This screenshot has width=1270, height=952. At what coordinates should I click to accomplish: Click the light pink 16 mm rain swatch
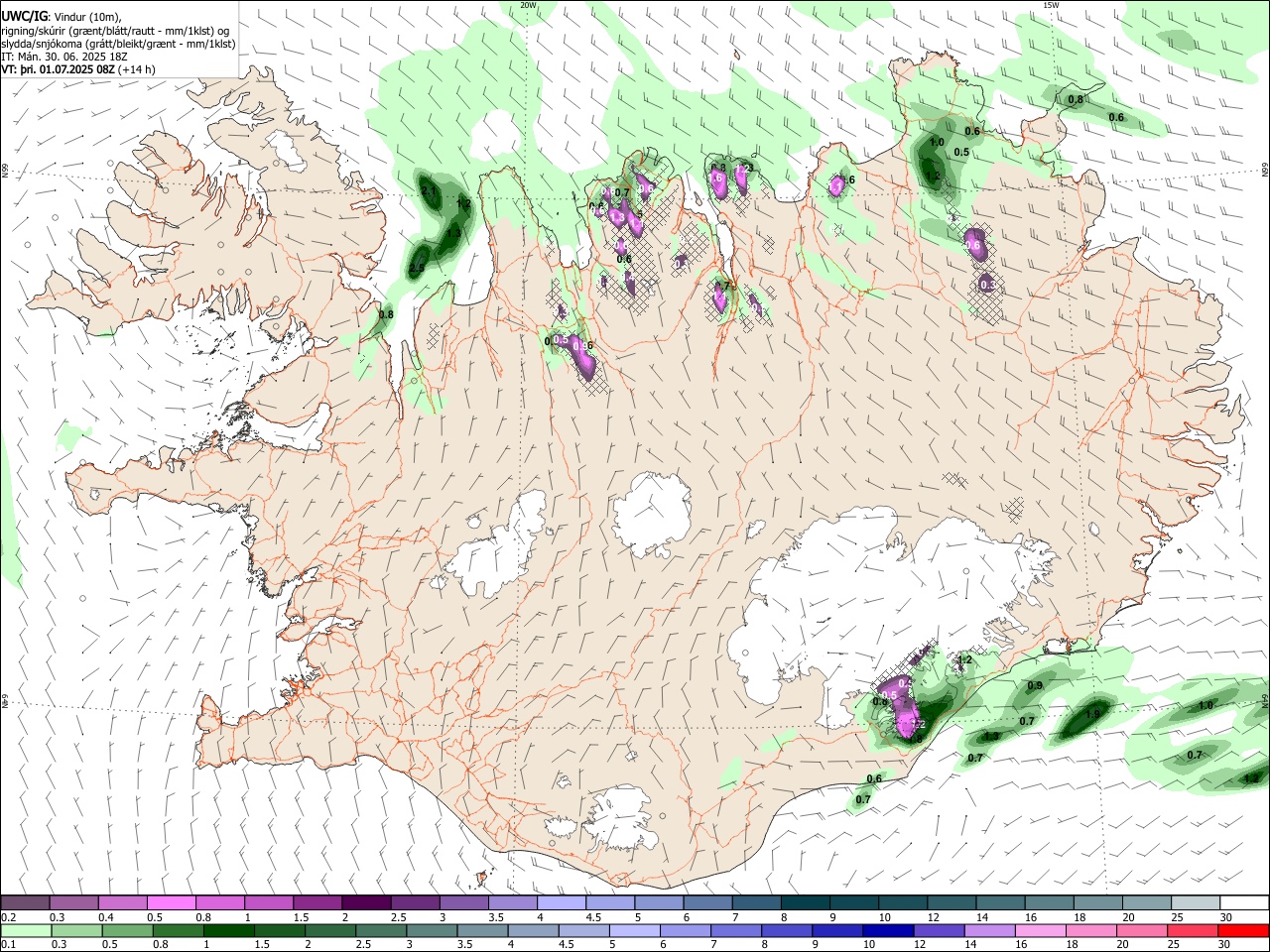tap(1041, 930)
